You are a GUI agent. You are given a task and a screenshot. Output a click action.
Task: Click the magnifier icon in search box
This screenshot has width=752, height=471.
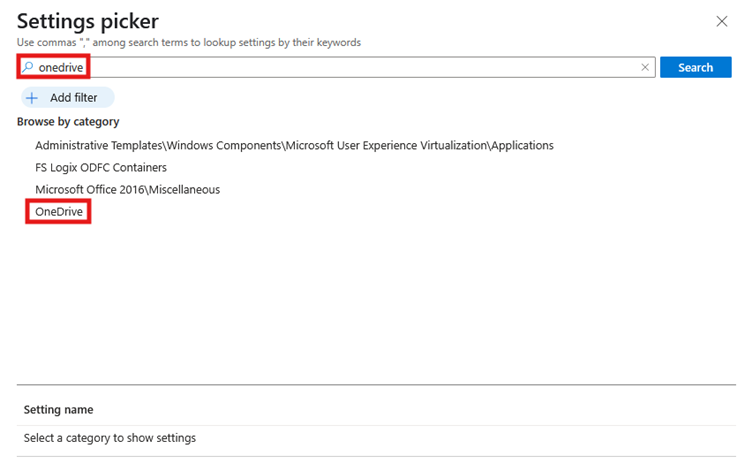pos(28,67)
